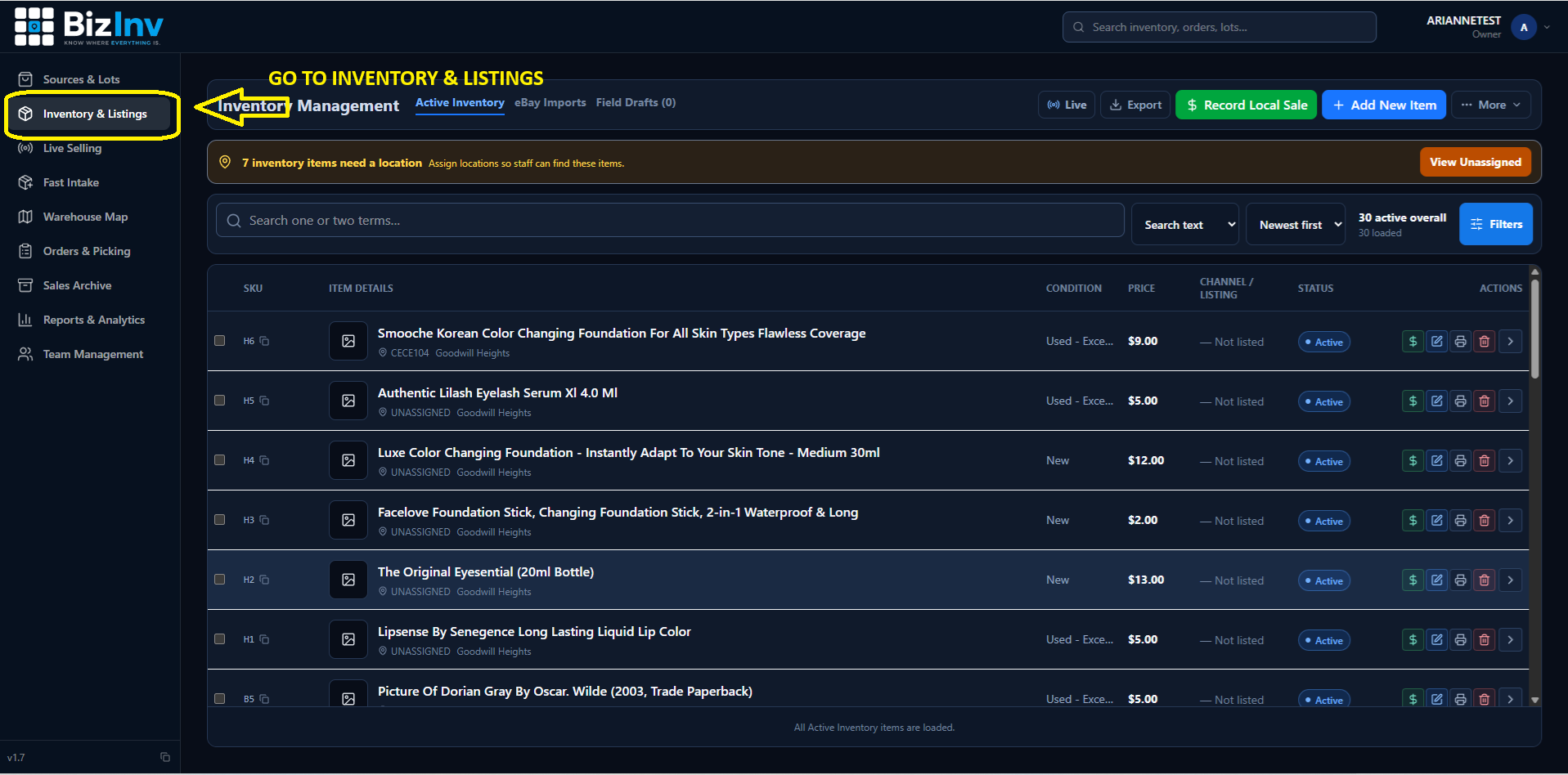
Task: Expand the More options menu
Action: coord(1491,105)
